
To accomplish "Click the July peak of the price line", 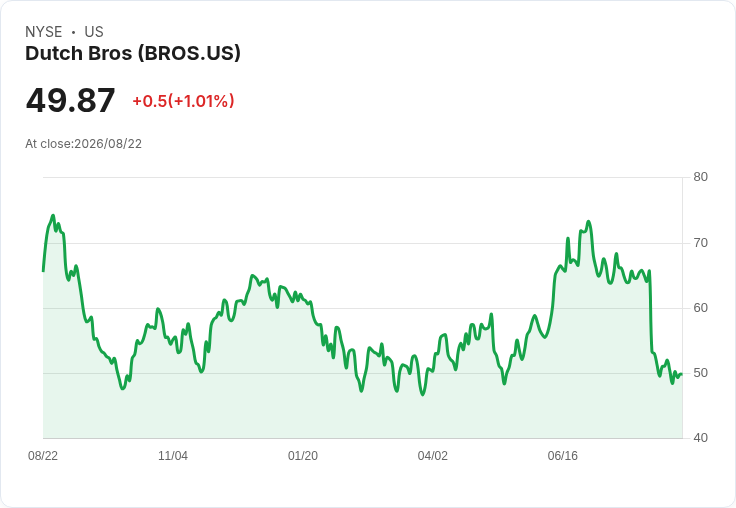I will click(x=589, y=221).
